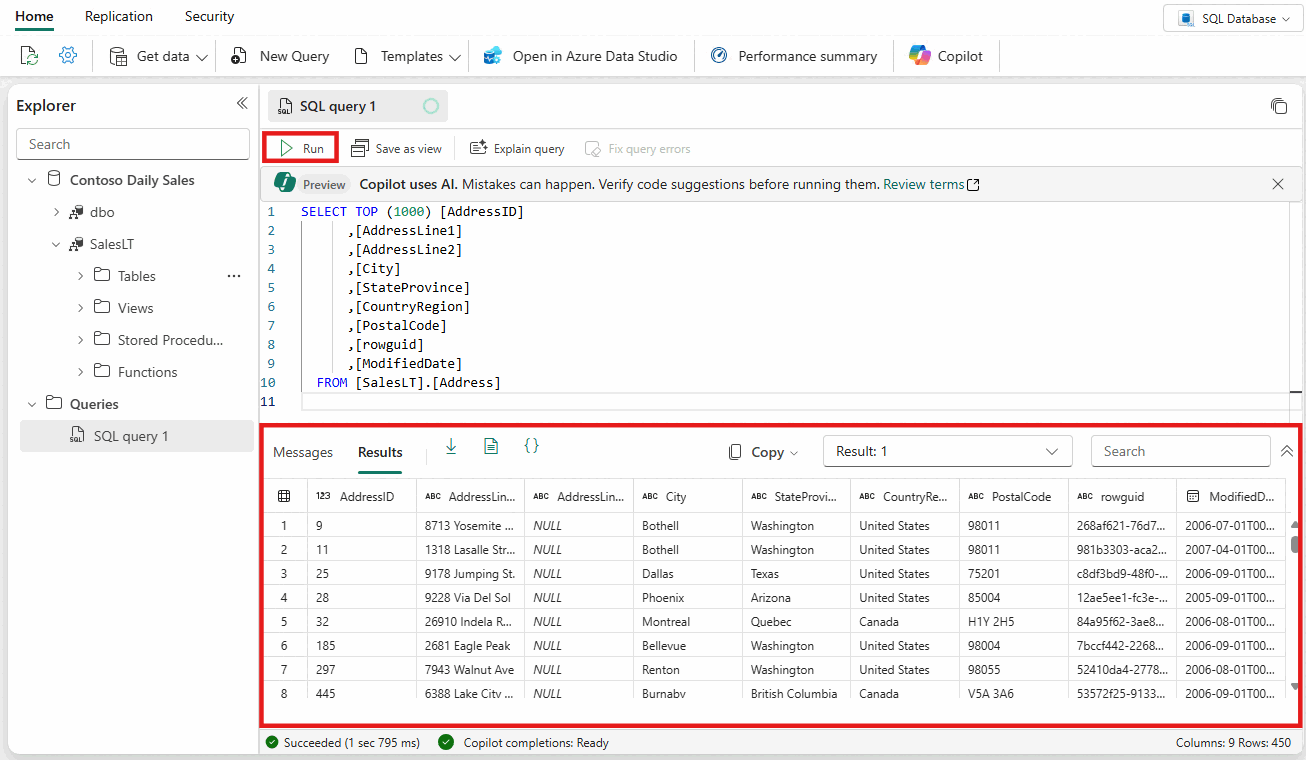Viewport: 1306px width, 760px height.
Task: Export results to Excel
Action: point(491,446)
